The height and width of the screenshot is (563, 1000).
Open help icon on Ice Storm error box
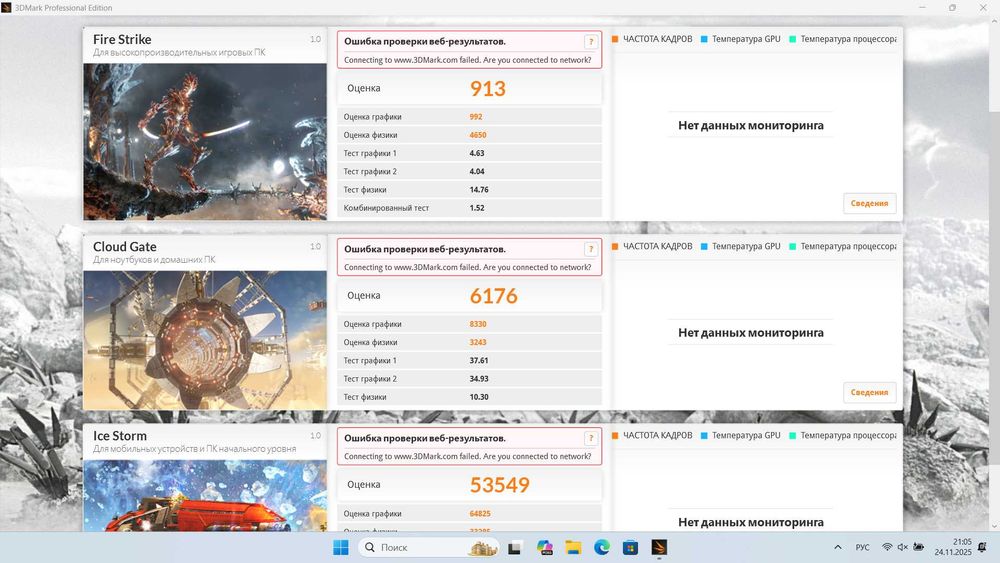pyautogui.click(x=591, y=438)
